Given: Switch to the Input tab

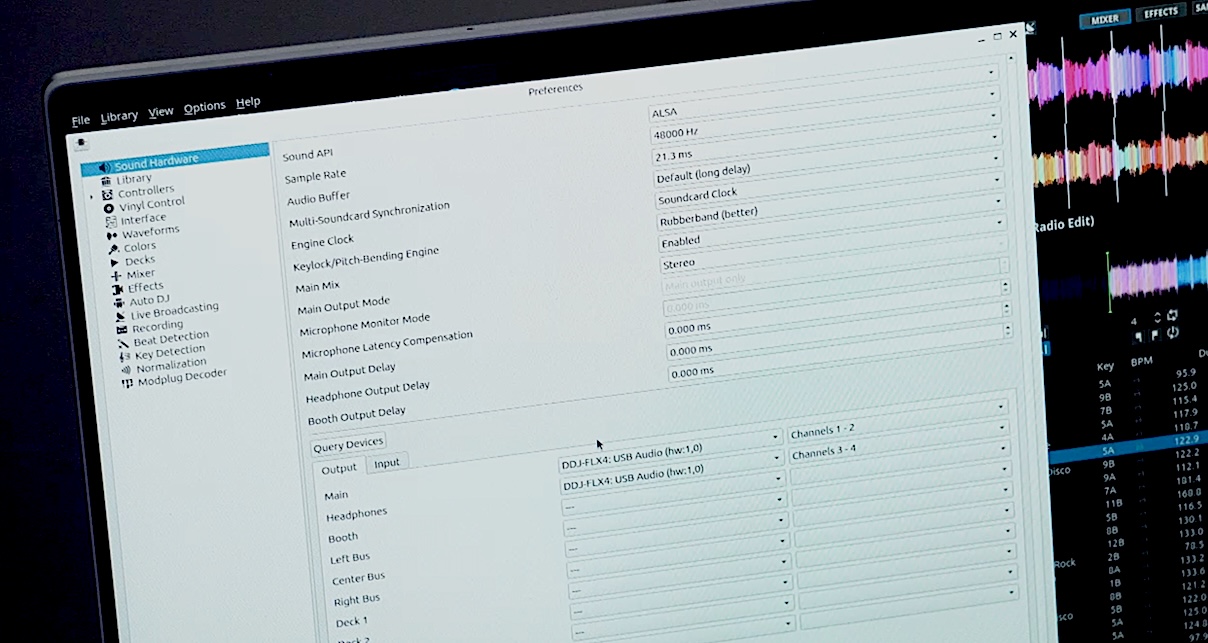Looking at the screenshot, I should (x=386, y=463).
